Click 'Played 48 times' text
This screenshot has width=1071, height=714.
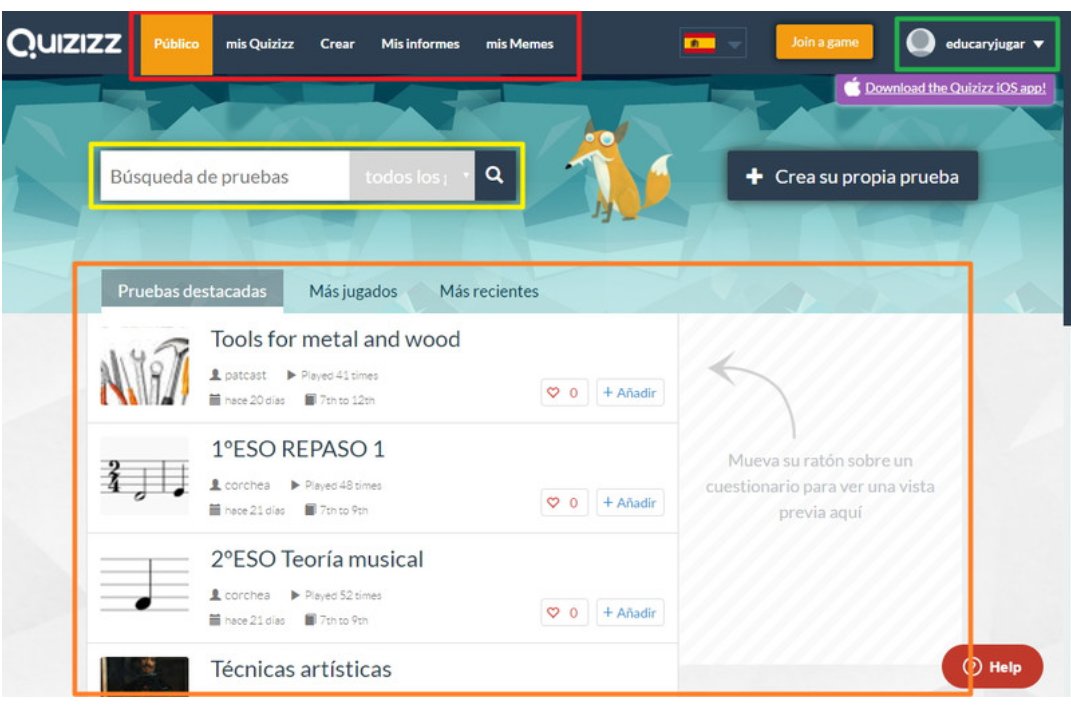point(343,485)
